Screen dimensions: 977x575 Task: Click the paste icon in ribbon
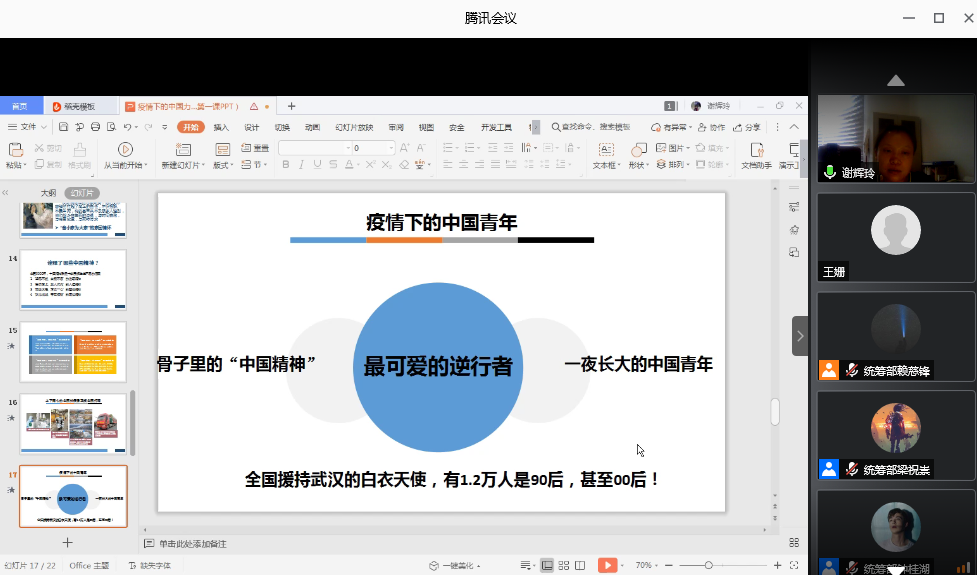14,149
